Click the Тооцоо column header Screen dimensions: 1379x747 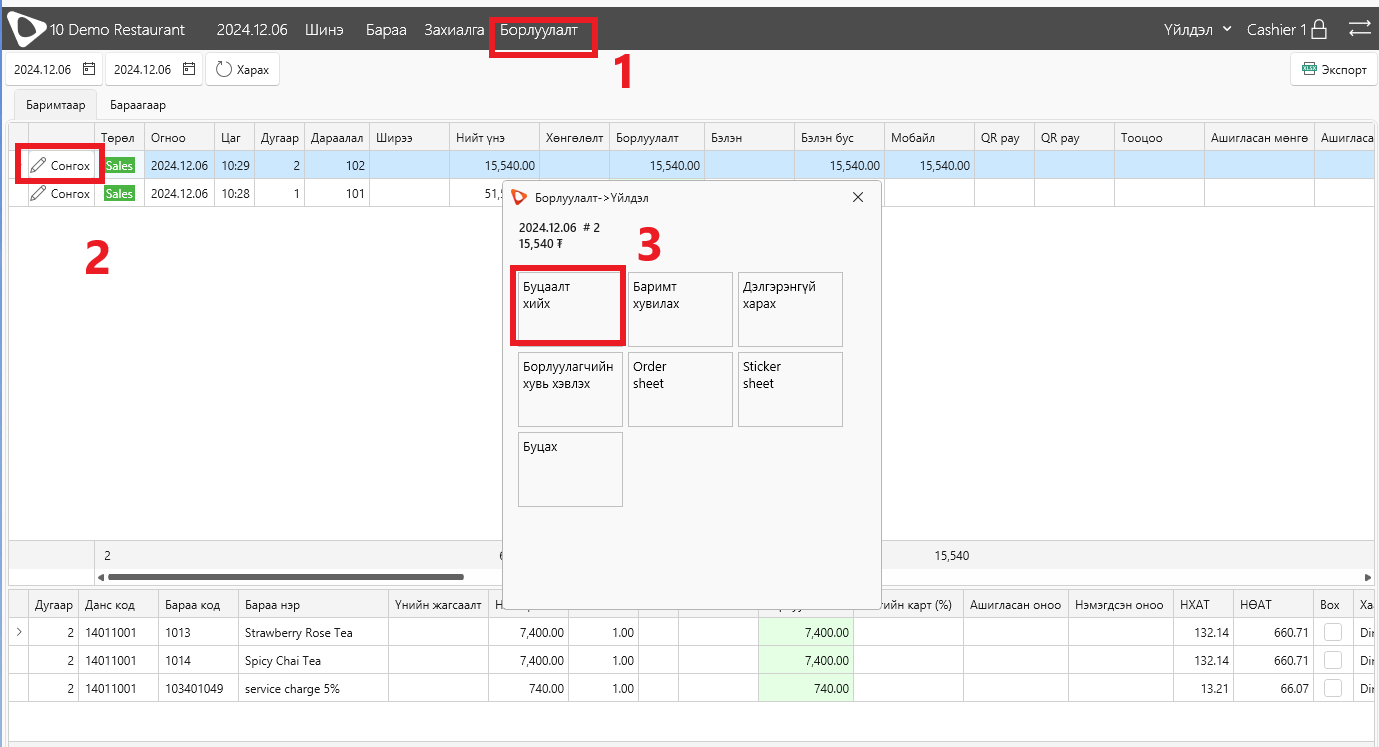click(1159, 137)
